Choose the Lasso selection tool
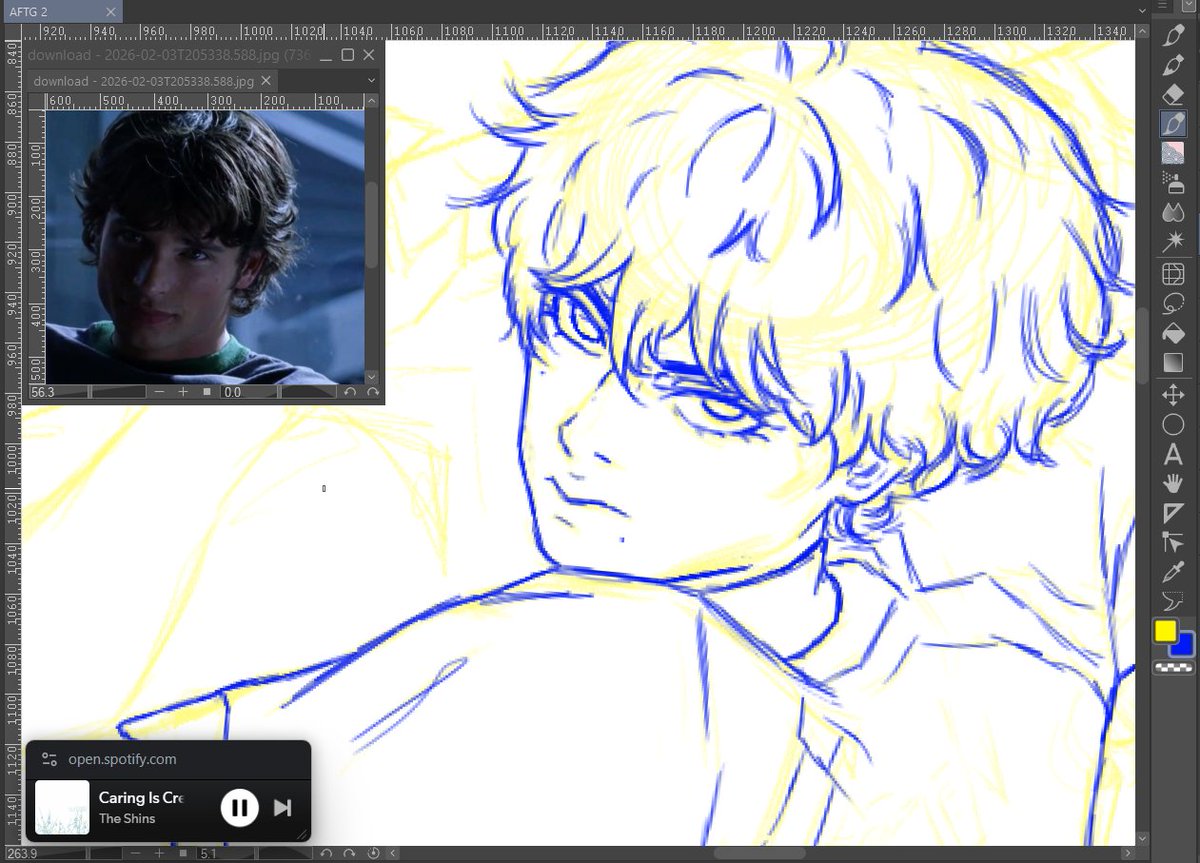1200x863 pixels. (1173, 303)
